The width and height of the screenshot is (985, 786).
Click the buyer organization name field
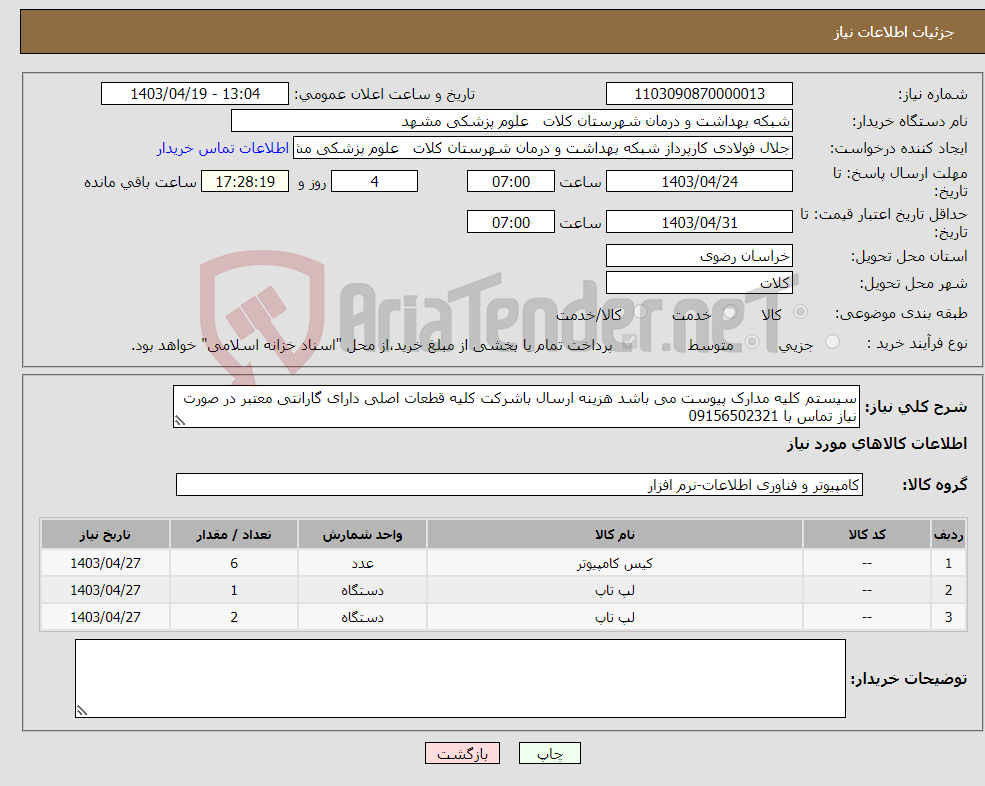[512, 121]
